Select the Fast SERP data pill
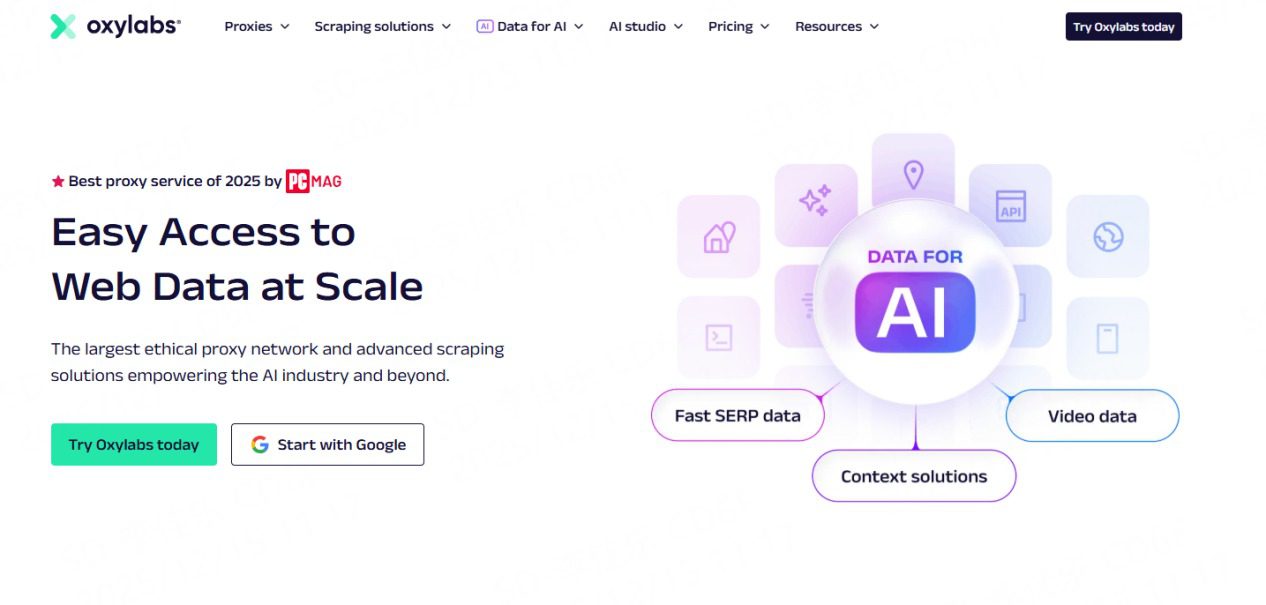The image size is (1266, 605). 737,415
